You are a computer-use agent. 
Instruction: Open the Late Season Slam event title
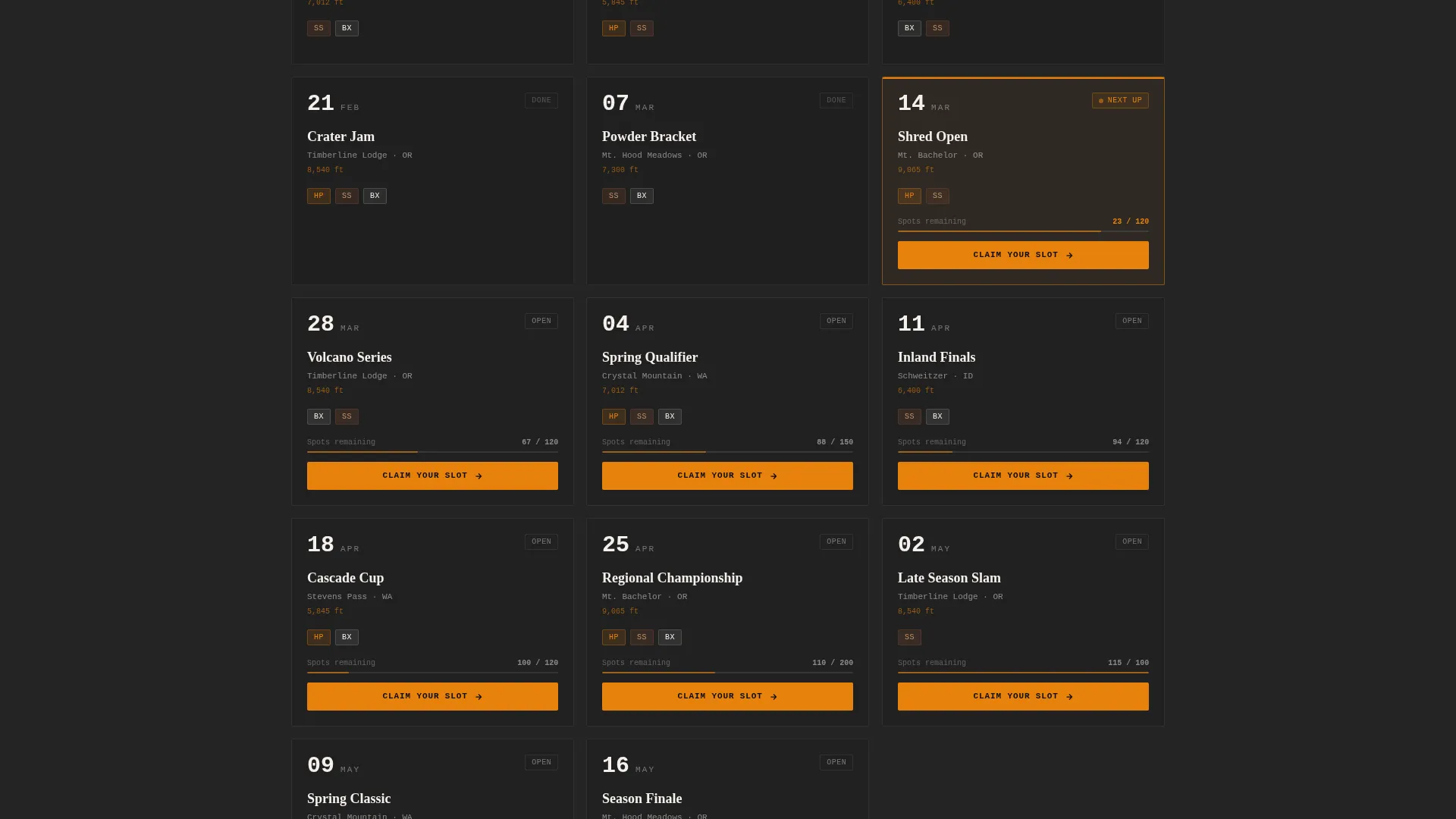coord(949,579)
